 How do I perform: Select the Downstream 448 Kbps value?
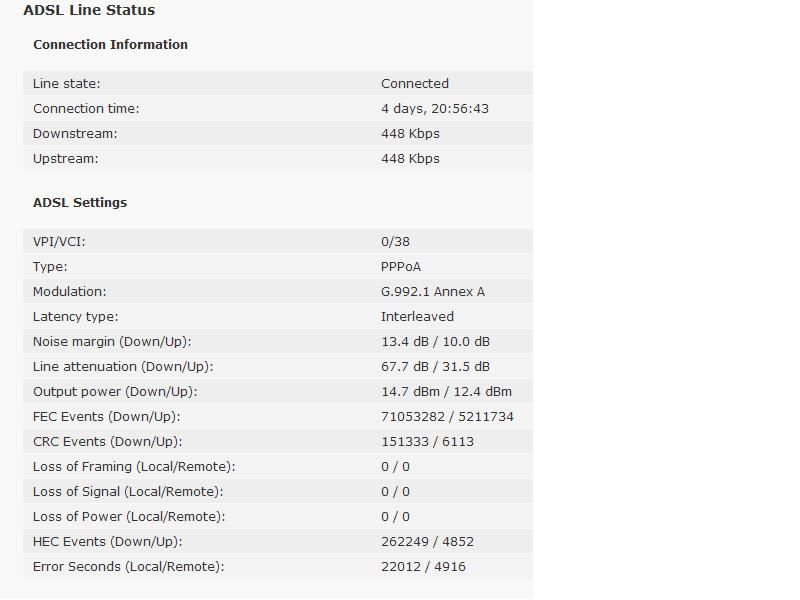tap(410, 134)
